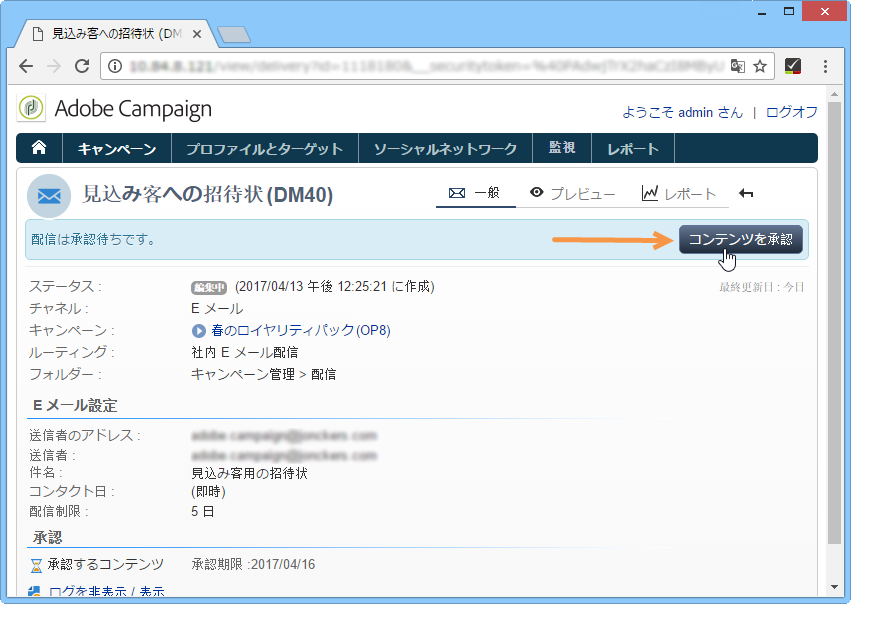Click the ようこそ admin さん link
The width and height of the screenshot is (884, 623).
tap(683, 112)
